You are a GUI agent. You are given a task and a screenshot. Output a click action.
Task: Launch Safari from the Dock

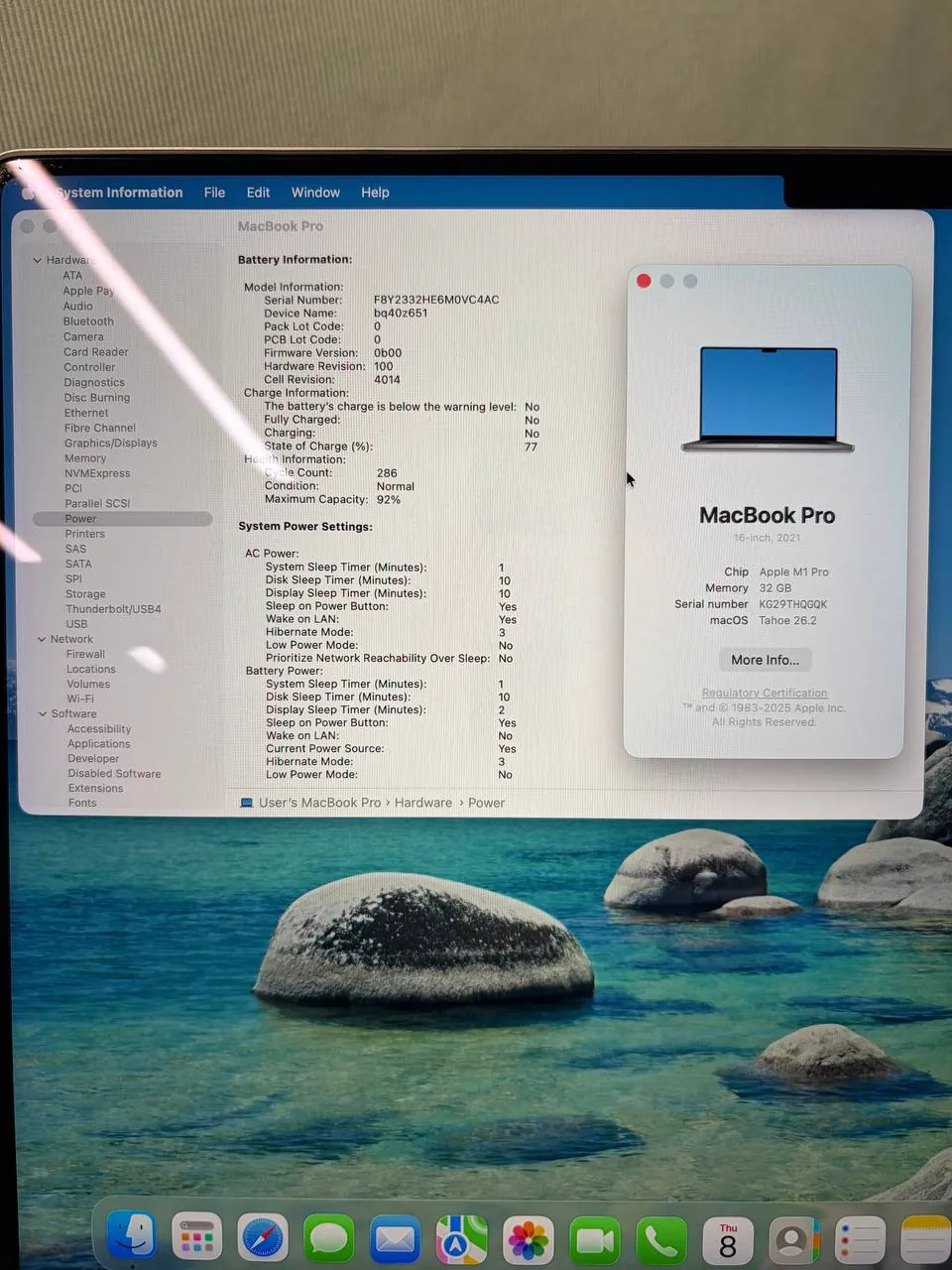263,1238
